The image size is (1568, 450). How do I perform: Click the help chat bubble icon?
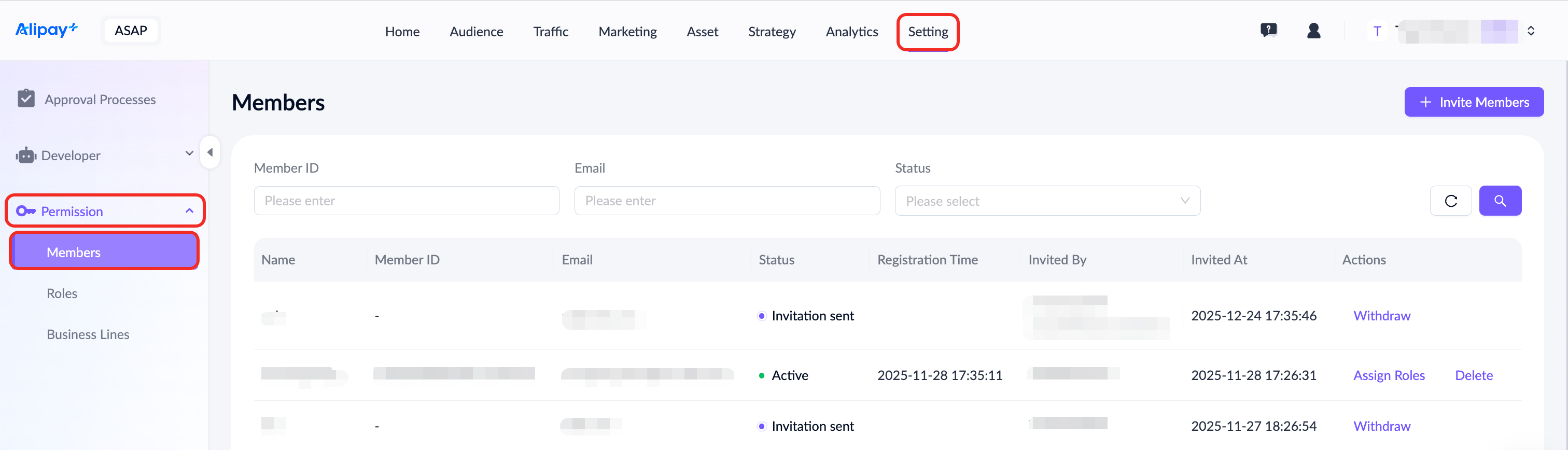click(x=1268, y=30)
